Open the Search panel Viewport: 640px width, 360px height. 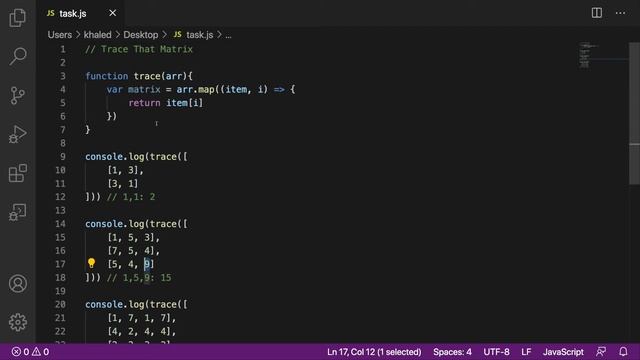(x=18, y=56)
